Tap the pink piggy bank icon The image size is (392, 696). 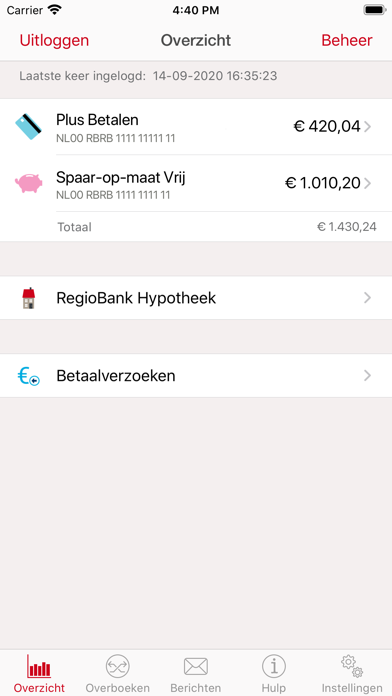(28, 183)
